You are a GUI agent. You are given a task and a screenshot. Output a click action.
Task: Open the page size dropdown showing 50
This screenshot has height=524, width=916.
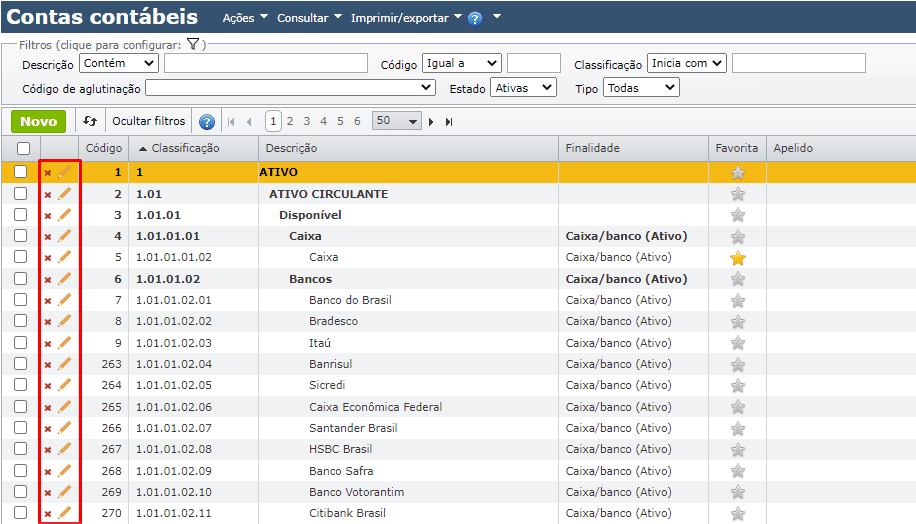397,121
